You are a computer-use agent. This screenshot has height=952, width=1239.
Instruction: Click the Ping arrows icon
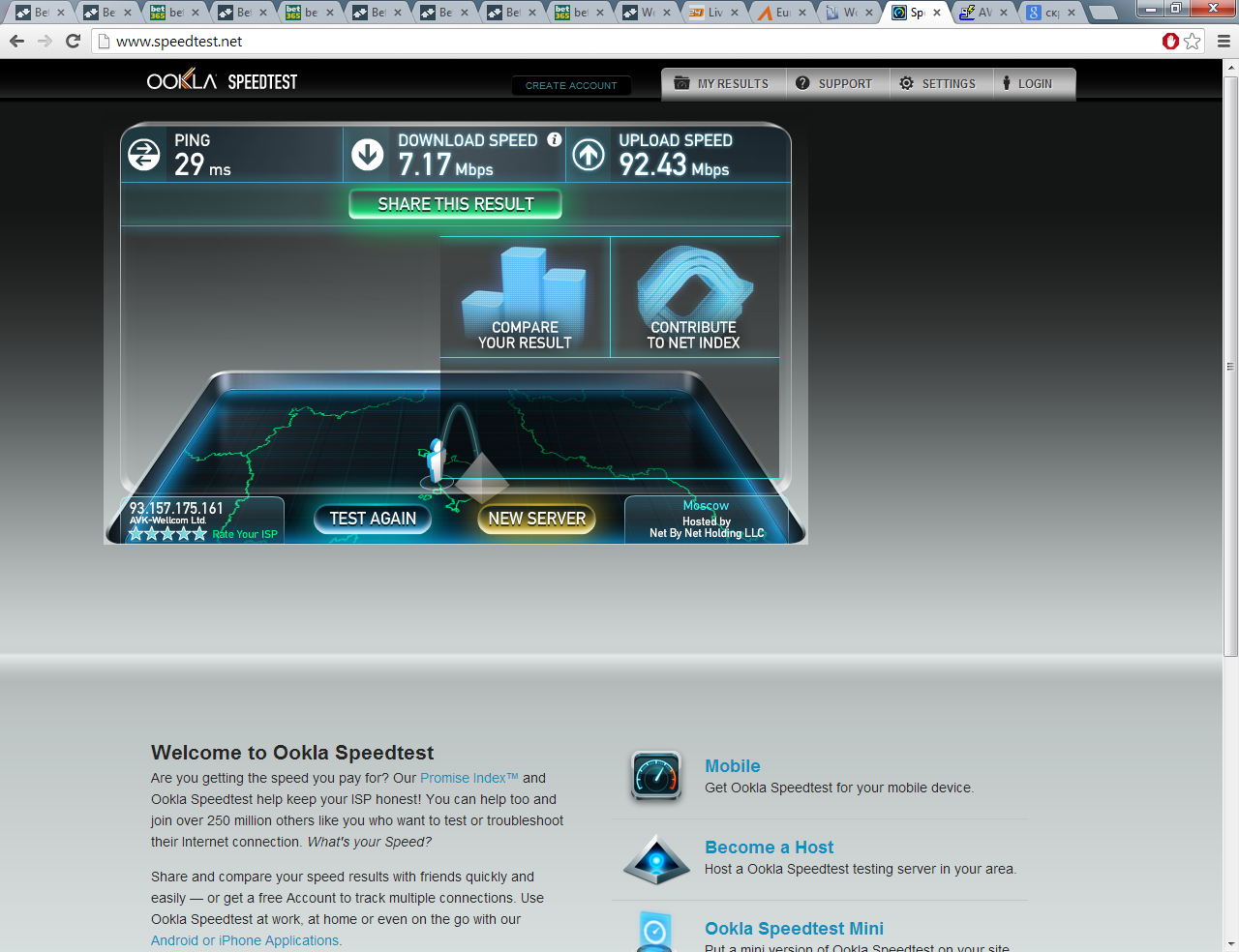pyautogui.click(x=144, y=155)
